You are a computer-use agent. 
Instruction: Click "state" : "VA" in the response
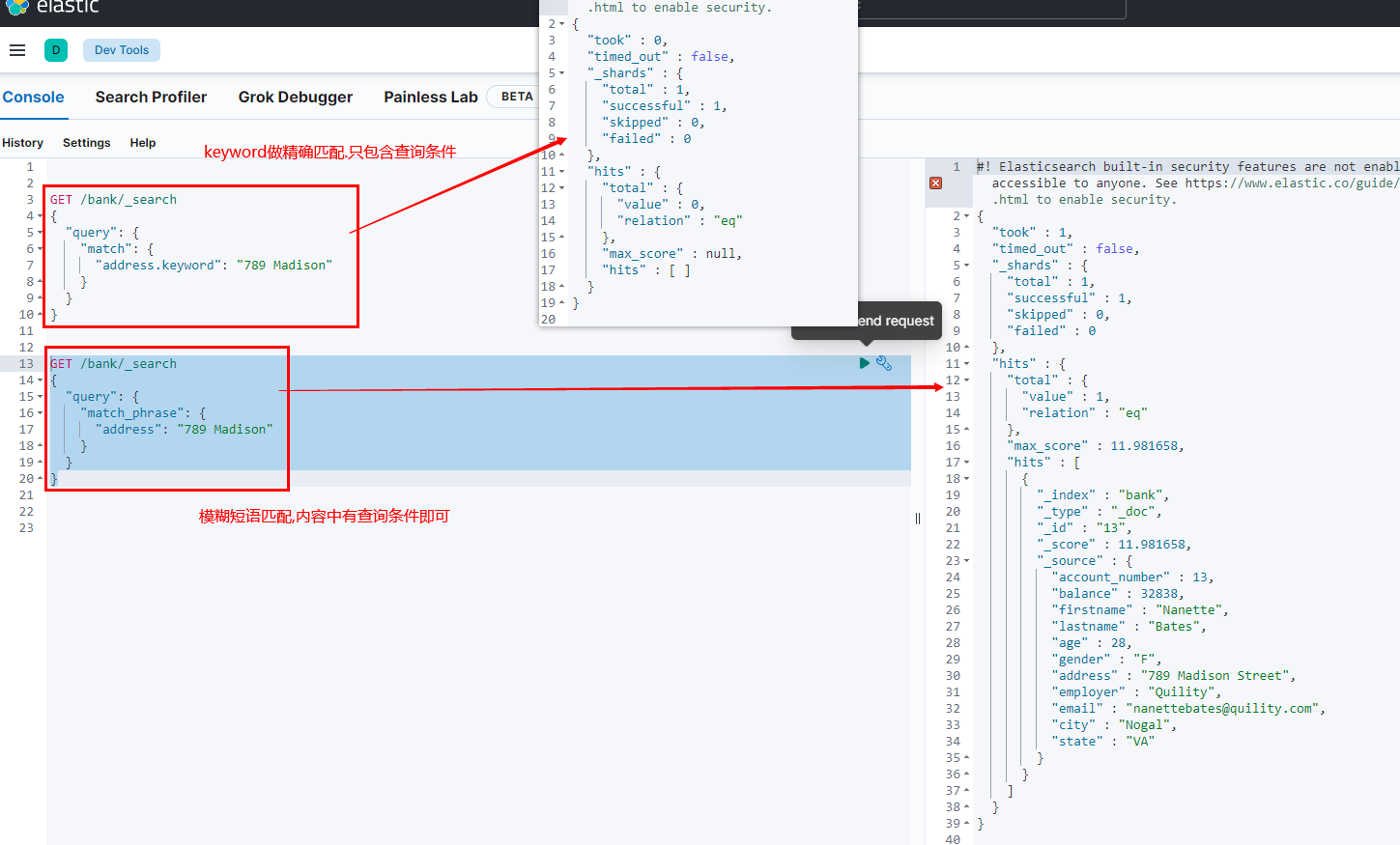[1103, 742]
